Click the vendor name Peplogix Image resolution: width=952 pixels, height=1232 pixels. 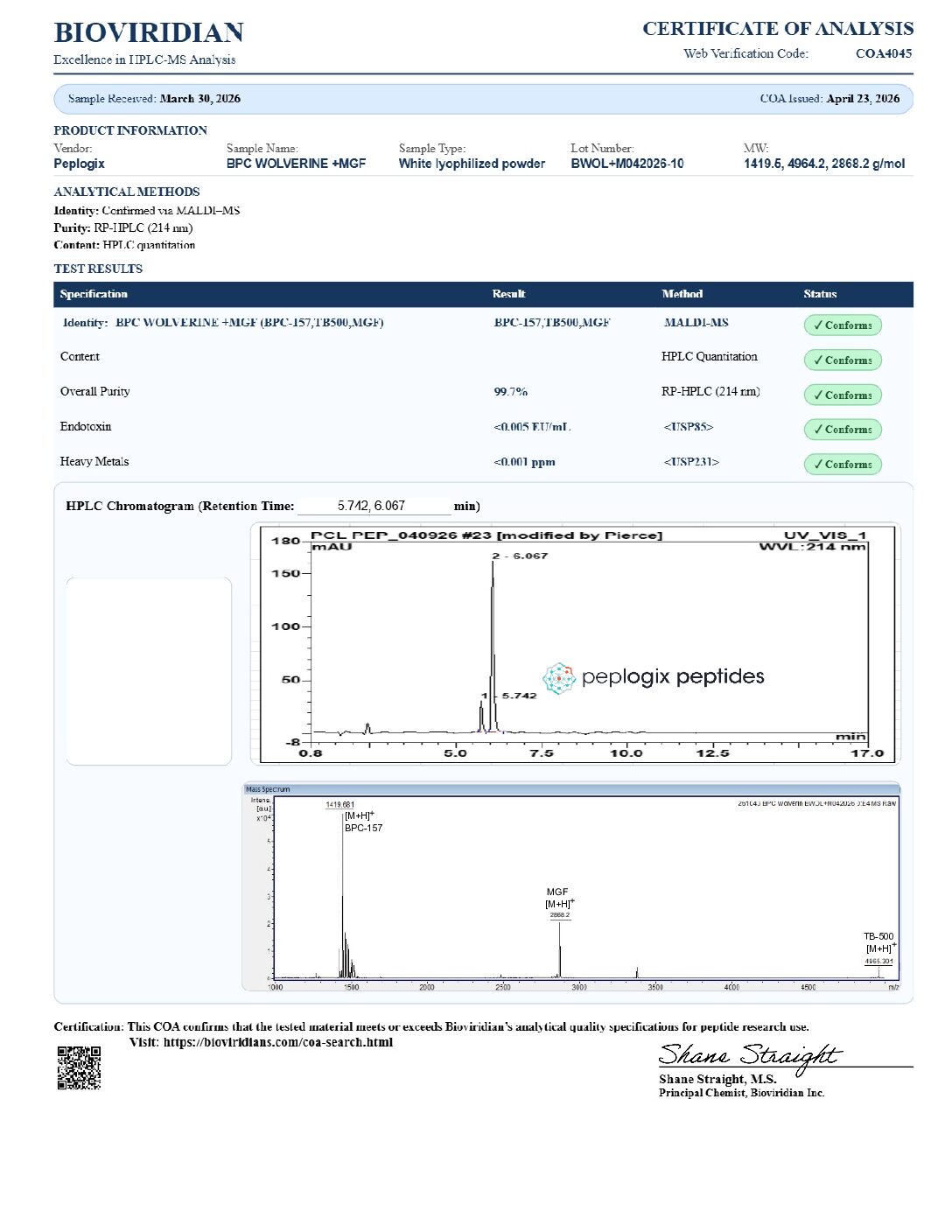79,164
